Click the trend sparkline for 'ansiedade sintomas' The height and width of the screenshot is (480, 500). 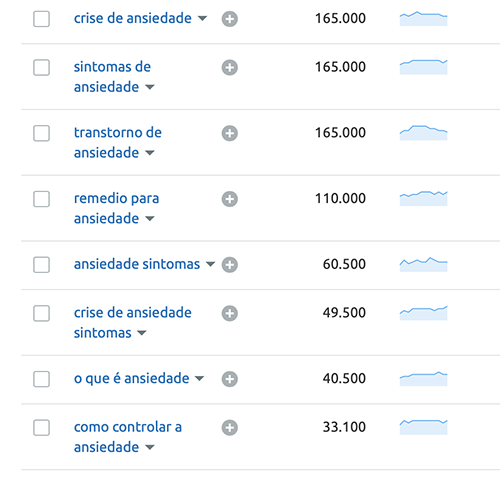pos(423,265)
